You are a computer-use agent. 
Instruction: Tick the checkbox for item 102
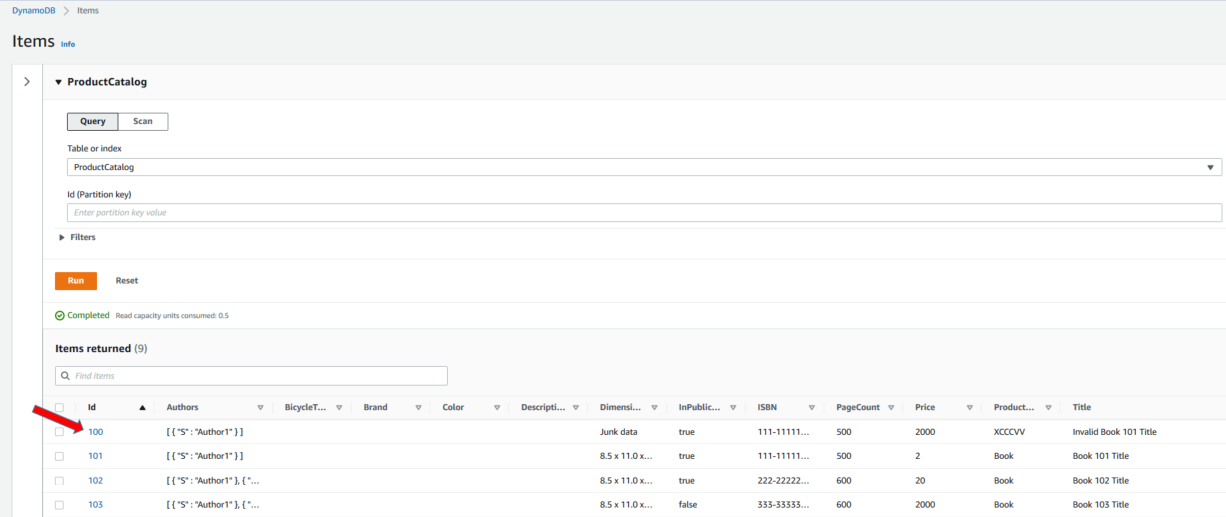(x=59, y=480)
